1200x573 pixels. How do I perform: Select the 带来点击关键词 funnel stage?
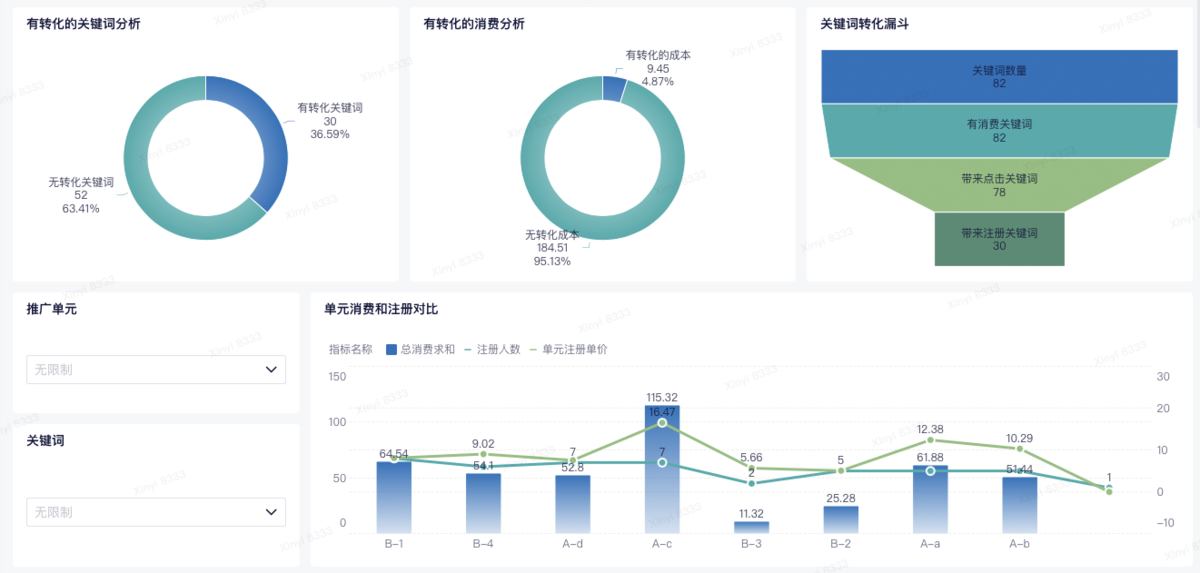click(1000, 184)
